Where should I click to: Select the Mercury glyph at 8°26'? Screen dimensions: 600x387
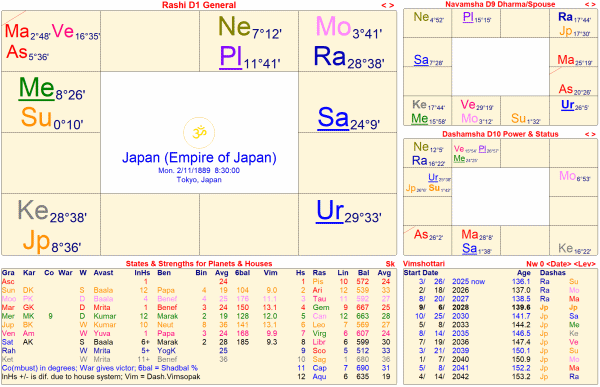tap(36, 88)
